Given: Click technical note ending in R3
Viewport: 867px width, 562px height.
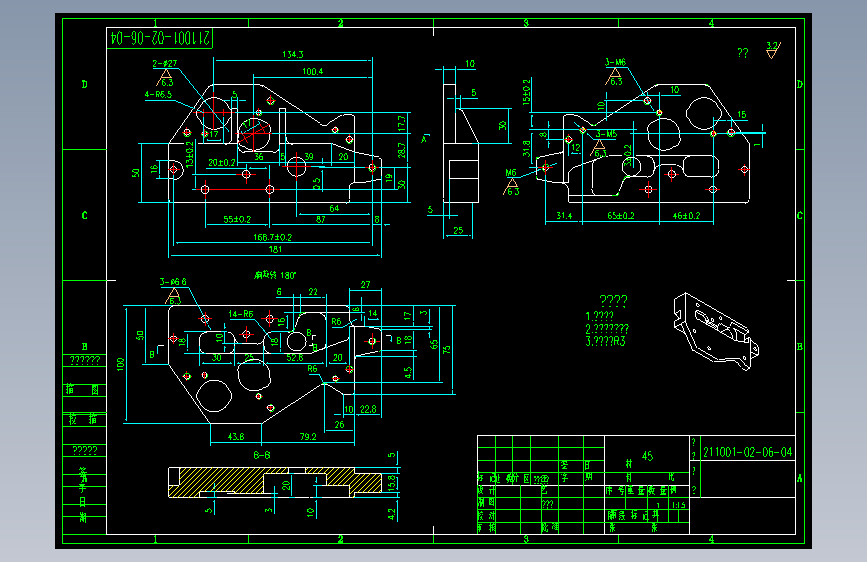Looking at the screenshot, I should (x=605, y=341).
